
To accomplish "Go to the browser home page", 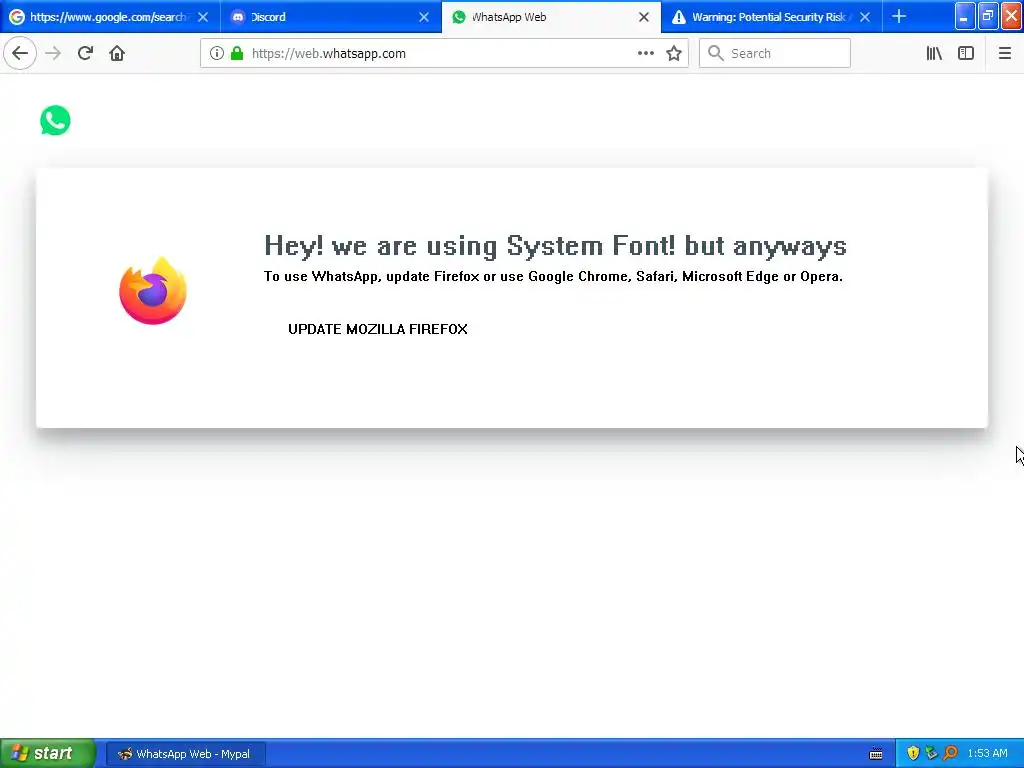I will (117, 53).
